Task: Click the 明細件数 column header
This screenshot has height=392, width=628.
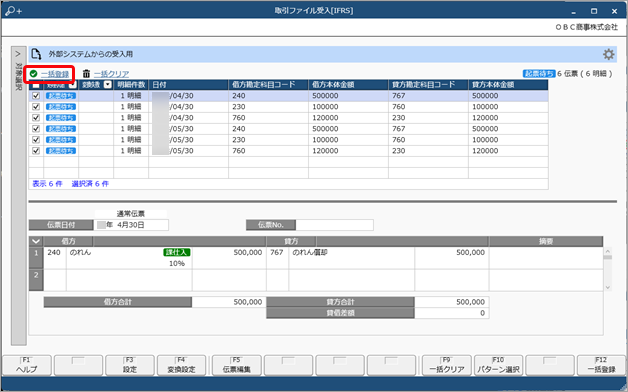Action: (x=131, y=84)
